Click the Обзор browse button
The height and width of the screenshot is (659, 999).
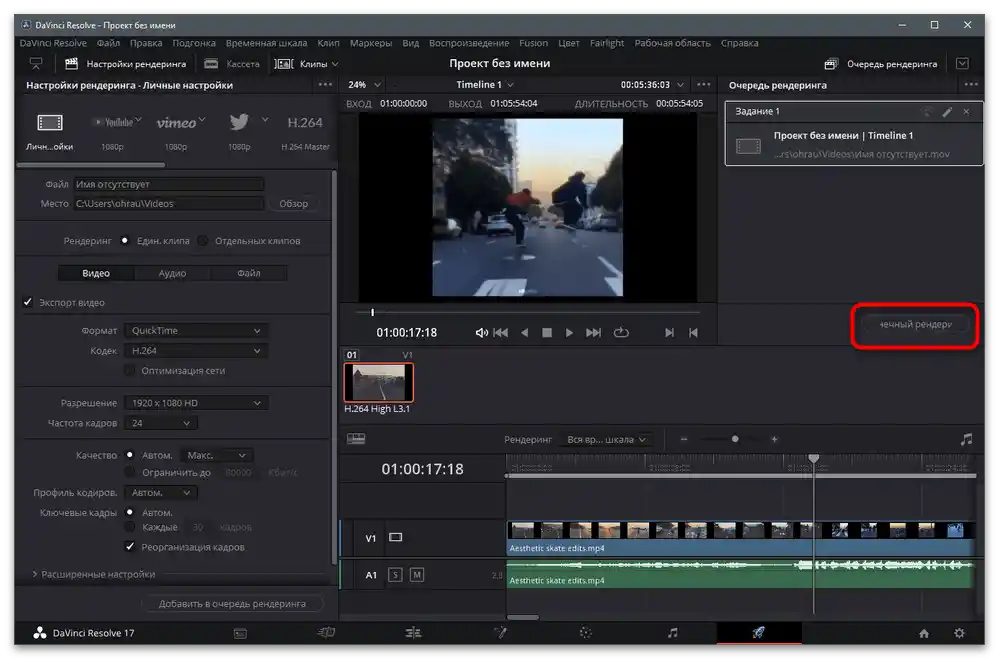293,203
